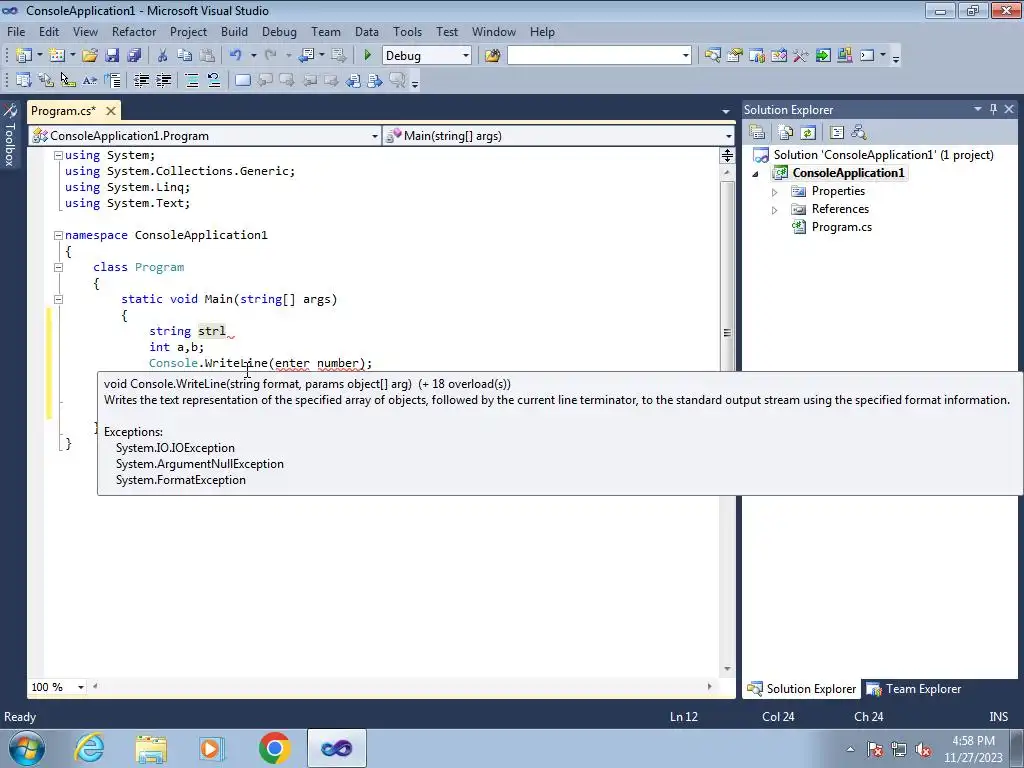Switch to the Team Explorer tab
This screenshot has width=1024, height=768.
pos(914,689)
